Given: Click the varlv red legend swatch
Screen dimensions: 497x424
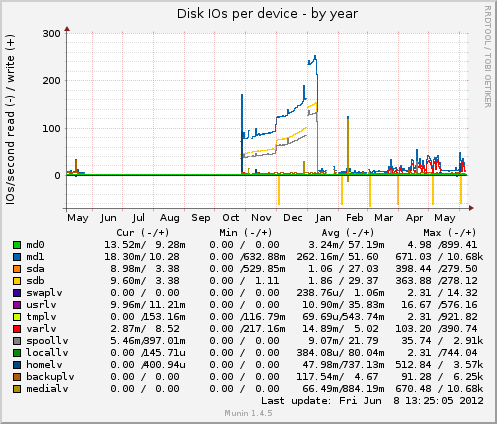Looking at the screenshot, I should click(17, 329).
